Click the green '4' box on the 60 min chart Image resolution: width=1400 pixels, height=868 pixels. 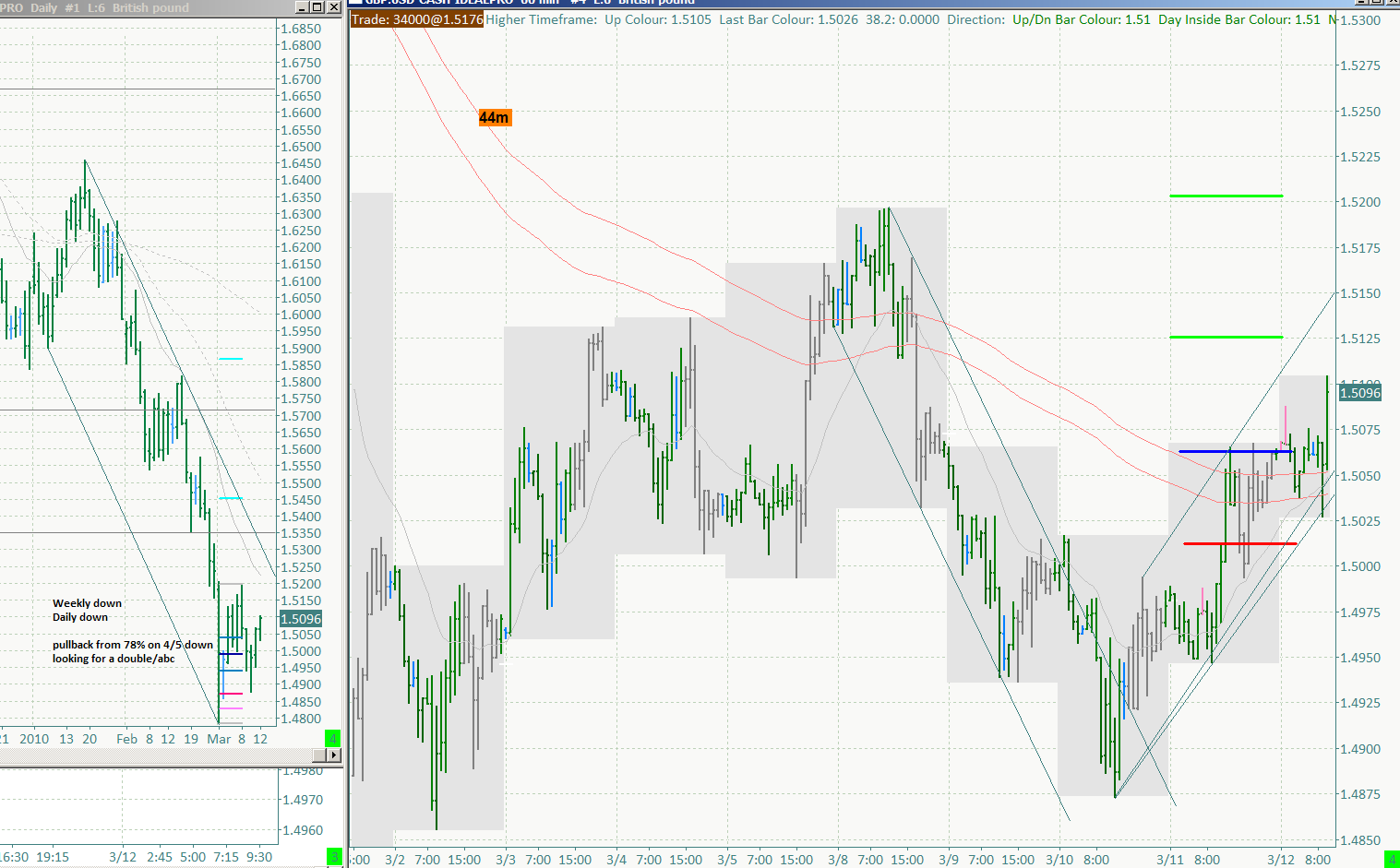1392,860
